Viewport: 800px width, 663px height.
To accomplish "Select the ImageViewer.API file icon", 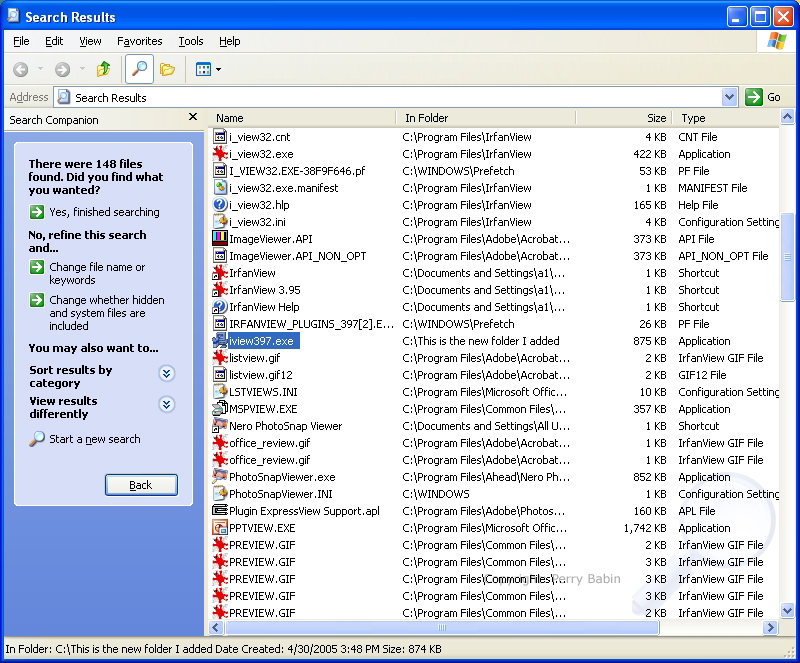I will (x=220, y=238).
